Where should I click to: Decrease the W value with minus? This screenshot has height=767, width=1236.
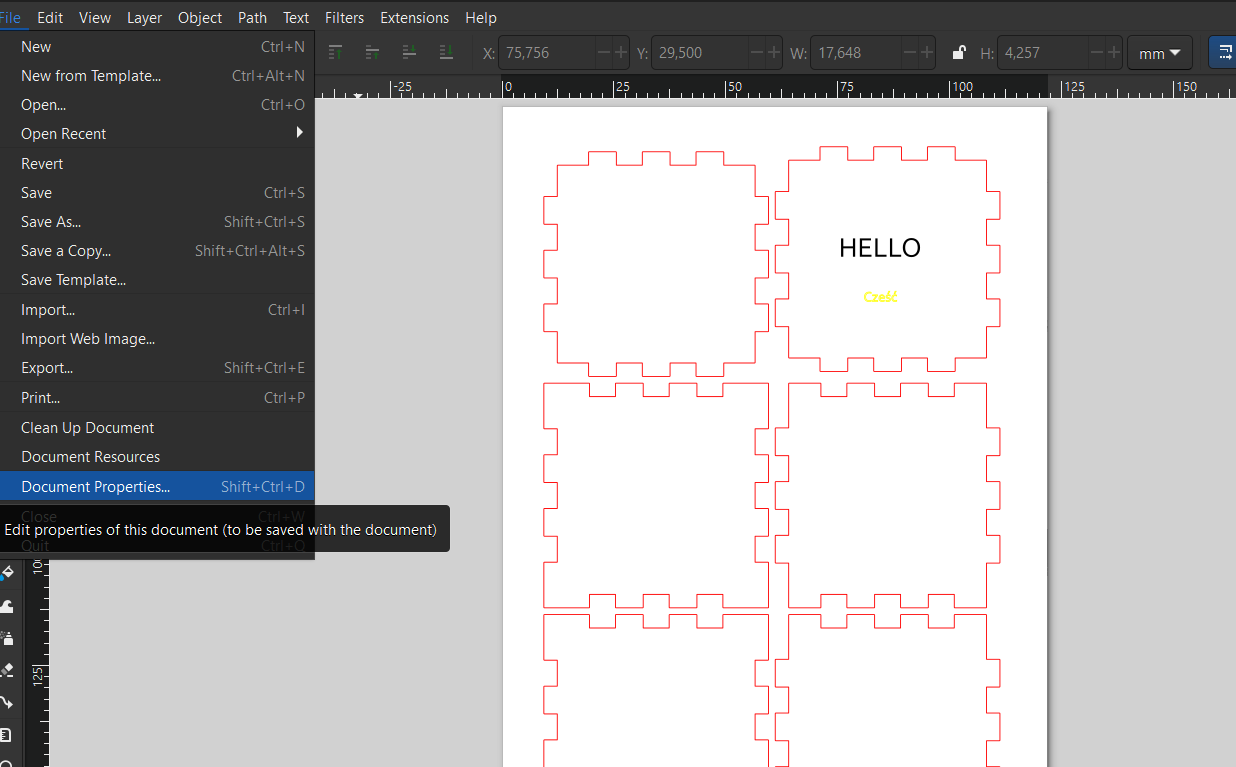[x=909, y=53]
